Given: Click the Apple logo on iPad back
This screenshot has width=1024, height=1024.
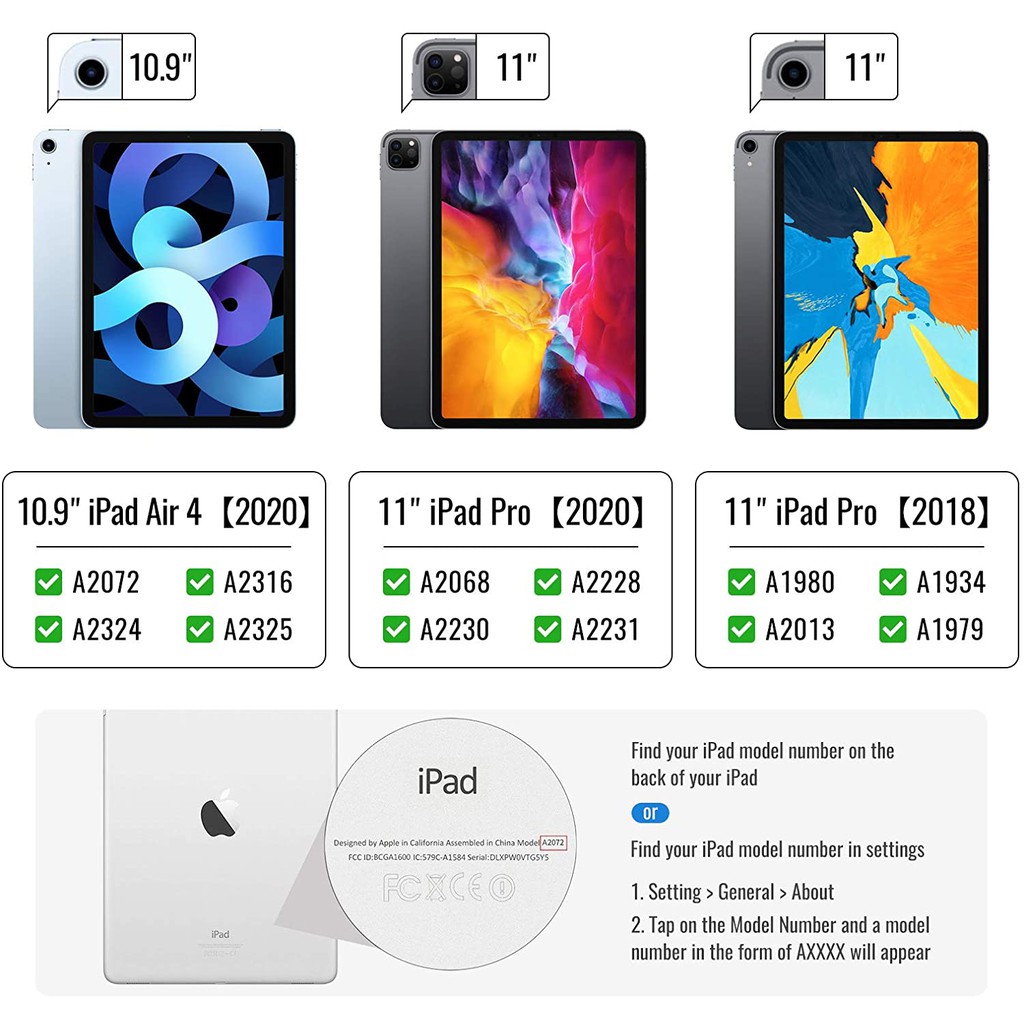Looking at the screenshot, I should [x=219, y=813].
